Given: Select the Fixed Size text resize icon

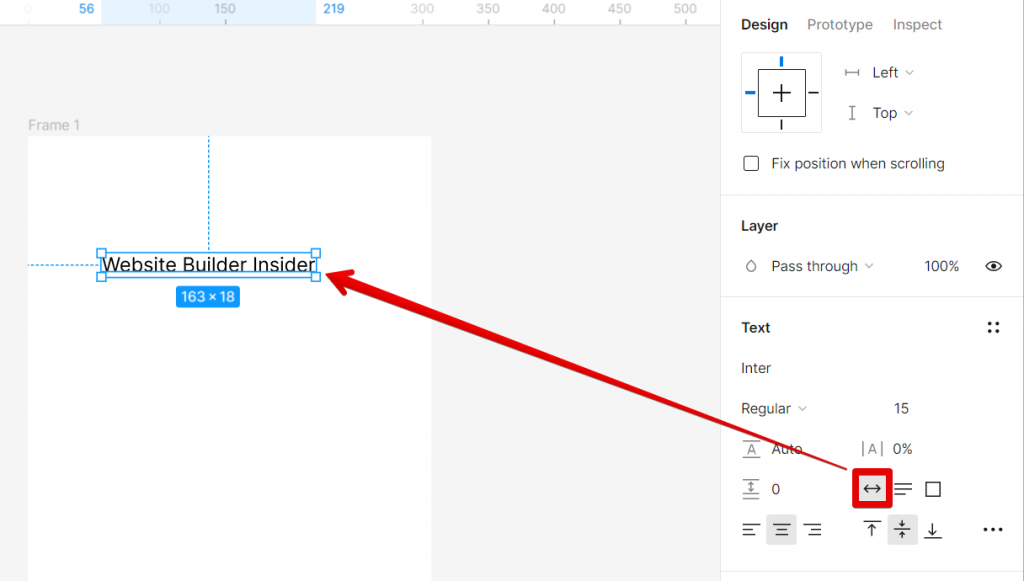Looking at the screenshot, I should pos(931,488).
